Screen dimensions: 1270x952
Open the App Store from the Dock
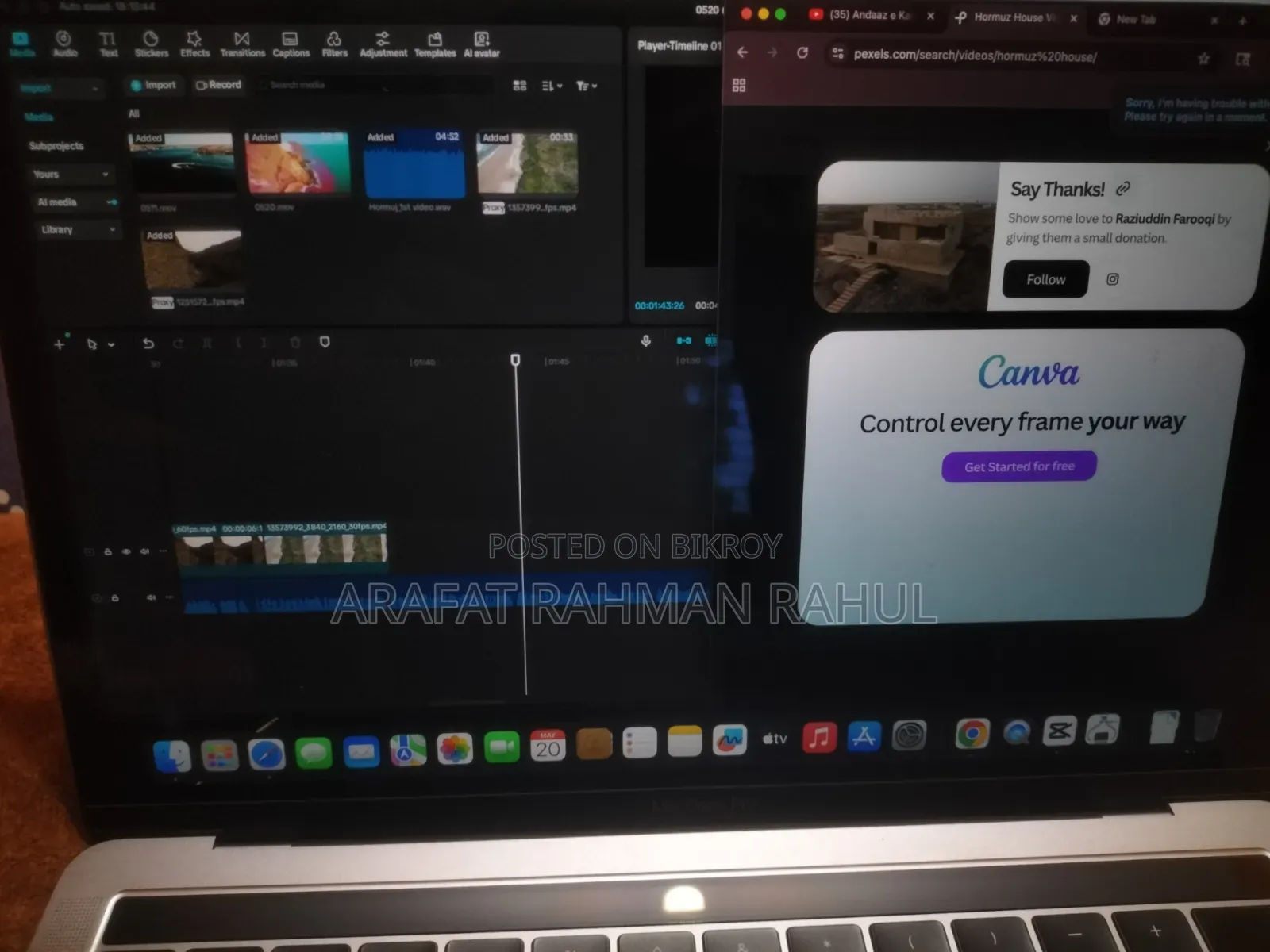pyautogui.click(x=864, y=737)
